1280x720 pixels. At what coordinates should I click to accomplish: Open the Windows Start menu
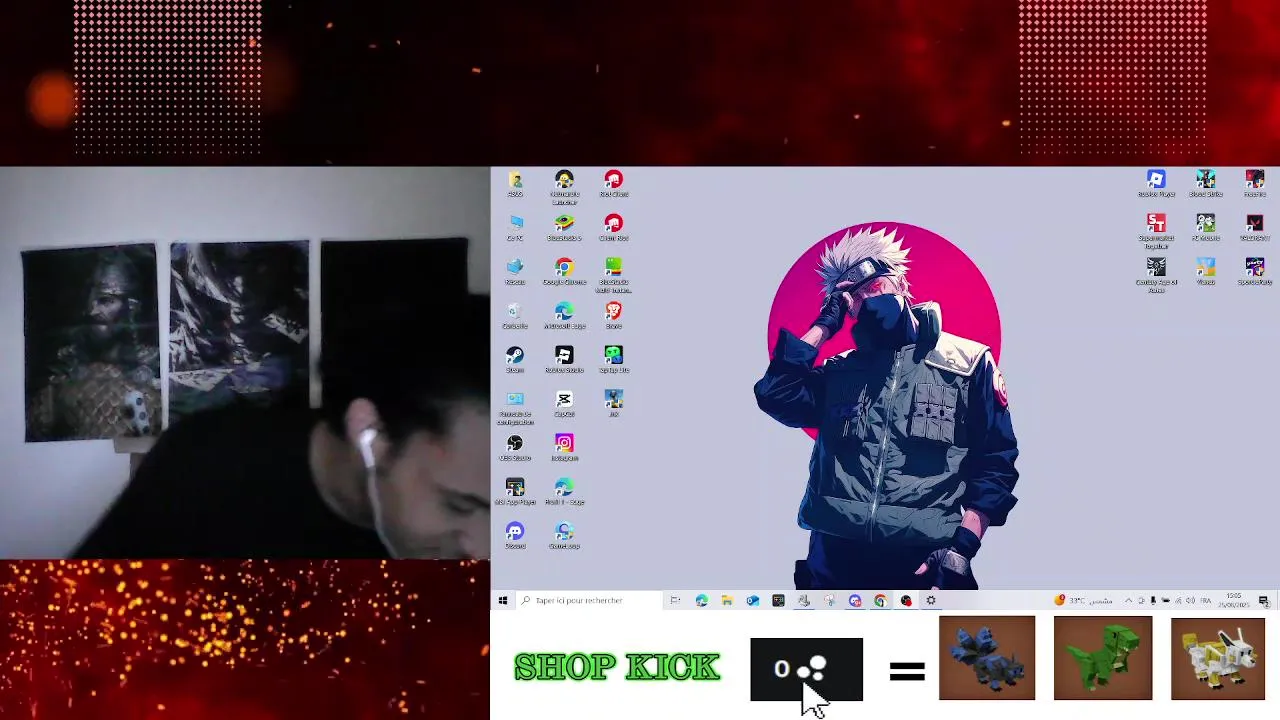[x=503, y=600]
